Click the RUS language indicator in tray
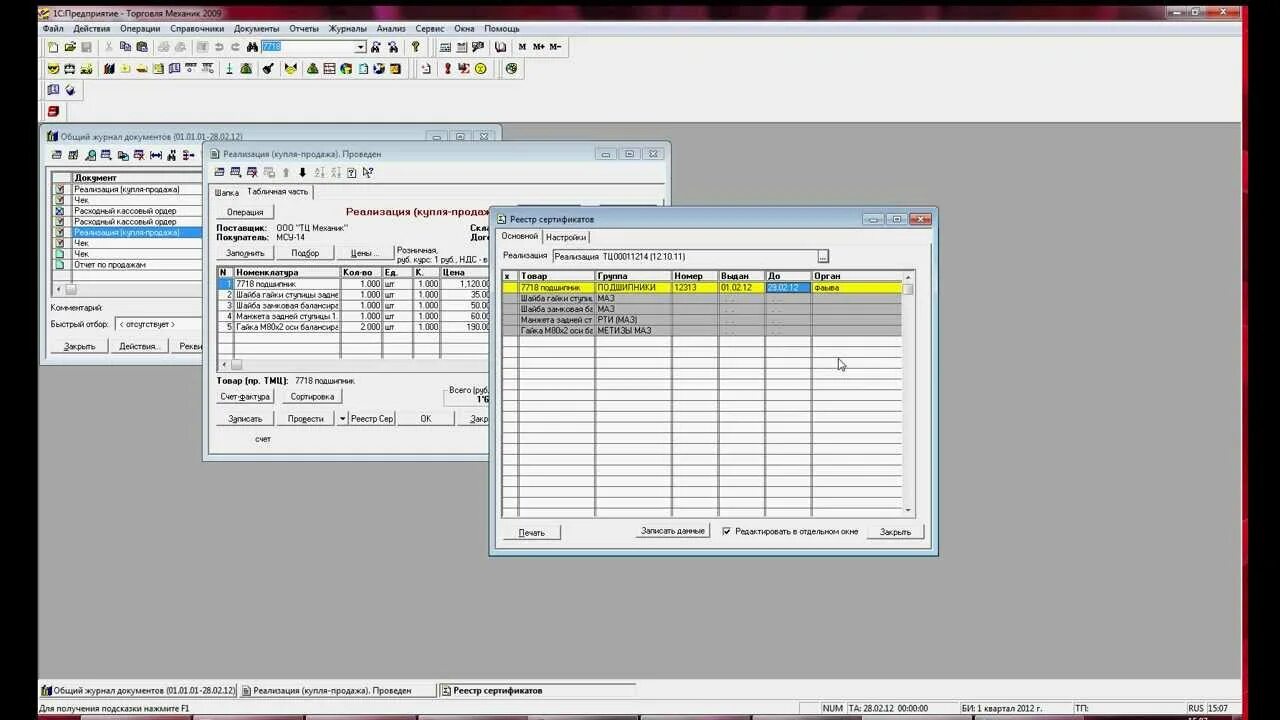This screenshot has width=1280, height=720. pos(1196,708)
